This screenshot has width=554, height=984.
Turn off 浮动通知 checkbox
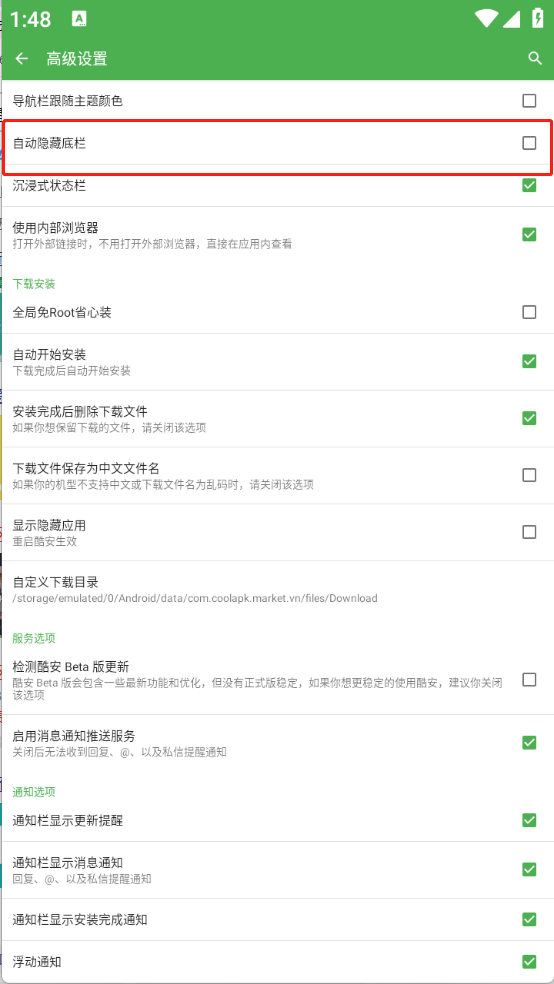(529, 961)
